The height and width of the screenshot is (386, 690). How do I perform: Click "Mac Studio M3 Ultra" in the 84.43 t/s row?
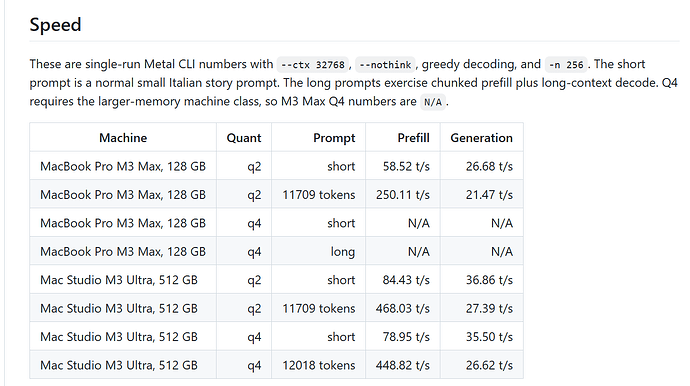(x=96, y=280)
